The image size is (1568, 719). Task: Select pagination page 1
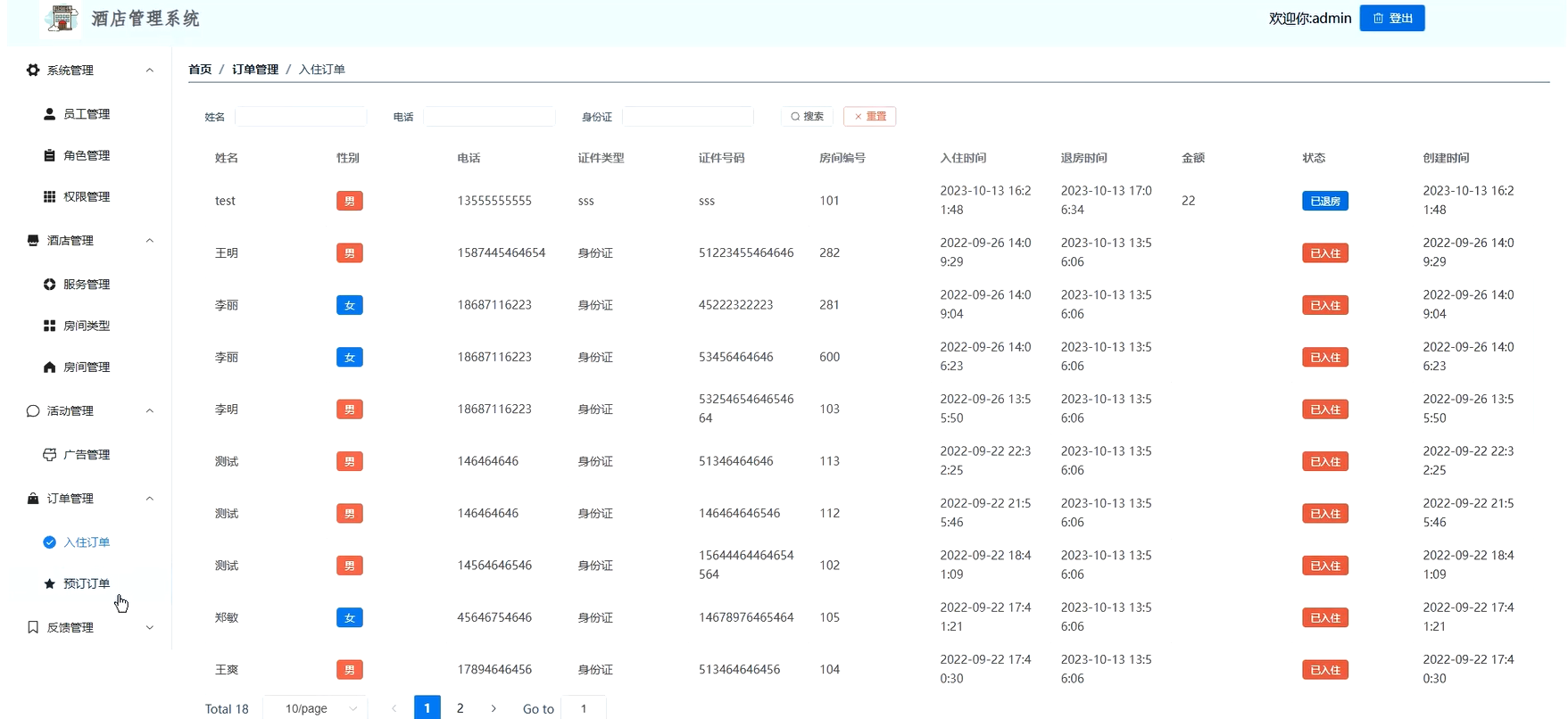click(x=427, y=708)
